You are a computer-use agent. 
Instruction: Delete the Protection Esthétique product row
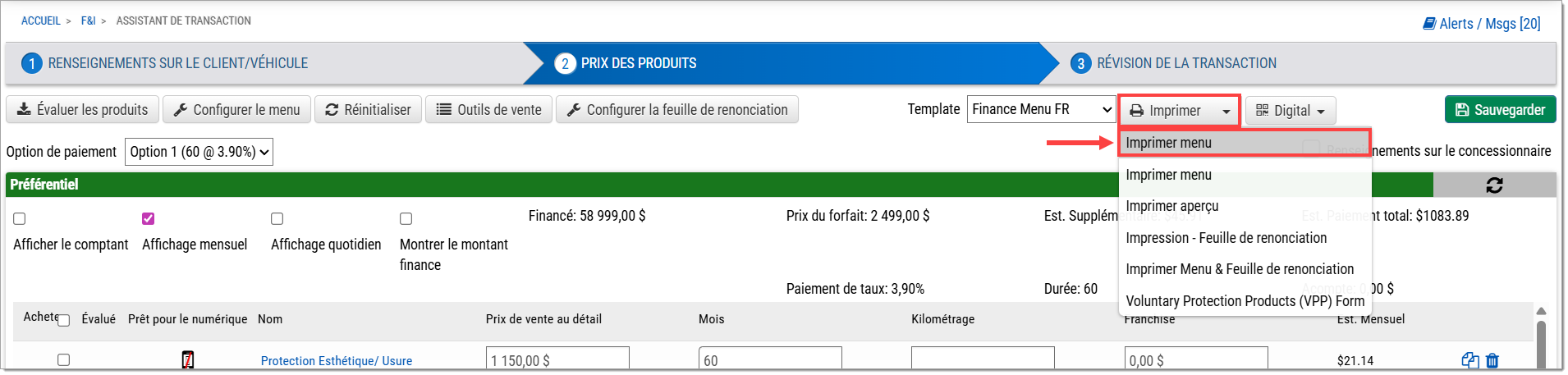pyautogui.click(x=1492, y=360)
